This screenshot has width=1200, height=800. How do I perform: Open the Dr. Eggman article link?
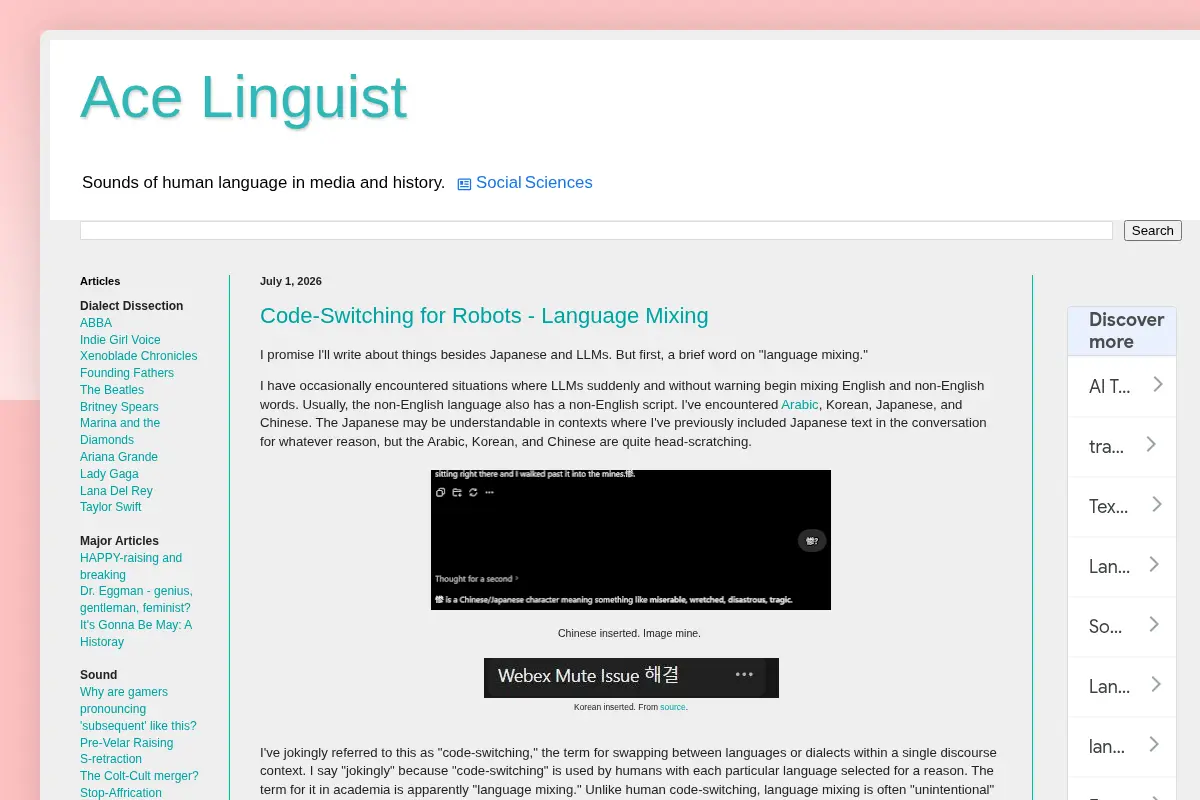point(135,600)
